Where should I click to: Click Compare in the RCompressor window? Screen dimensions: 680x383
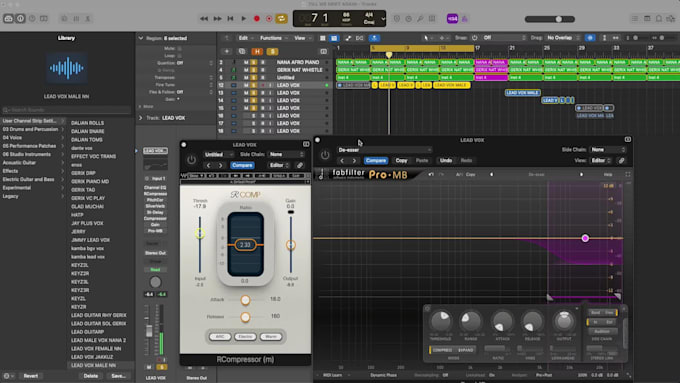pyautogui.click(x=242, y=165)
